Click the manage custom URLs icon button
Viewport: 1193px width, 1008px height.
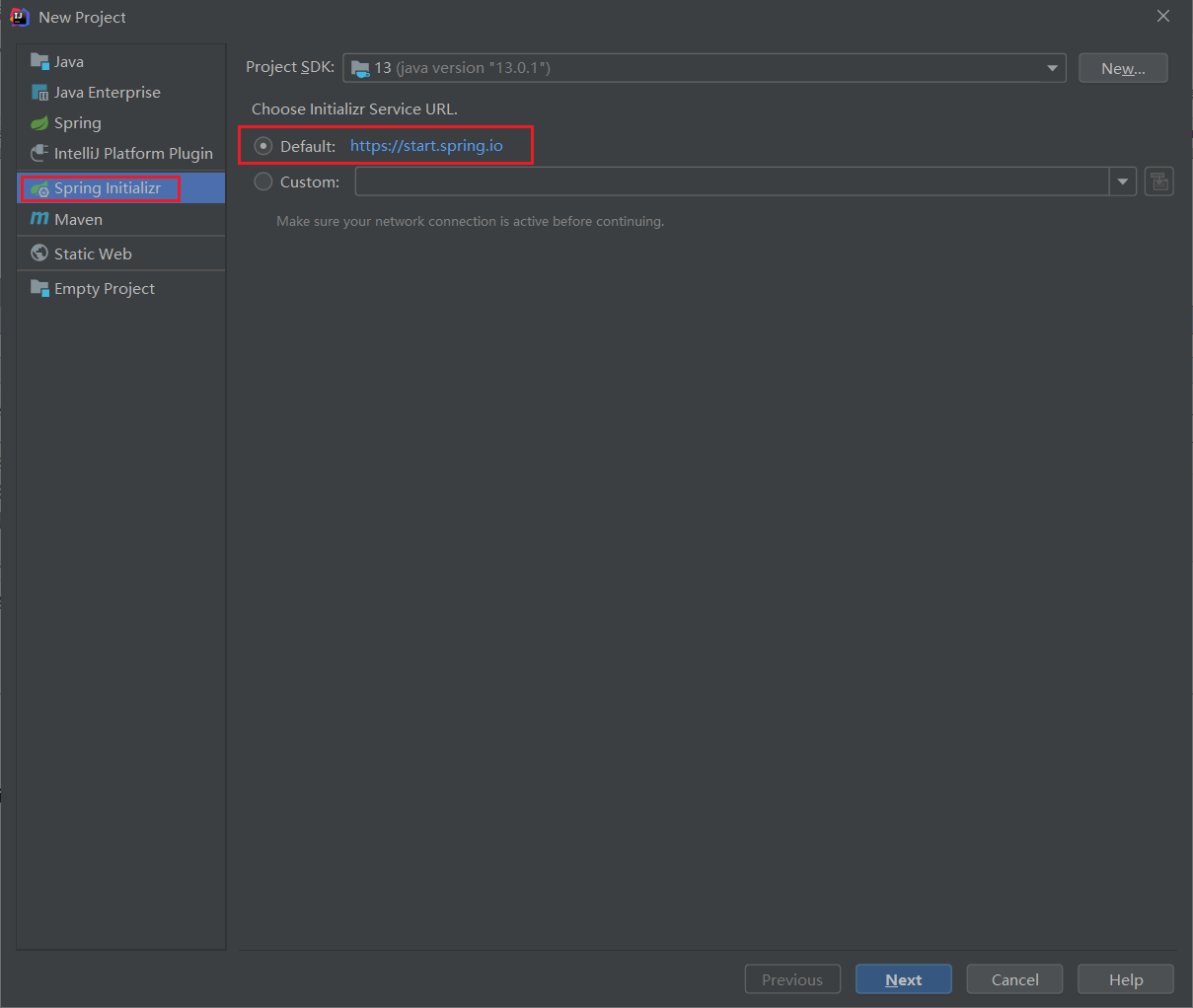1158,181
